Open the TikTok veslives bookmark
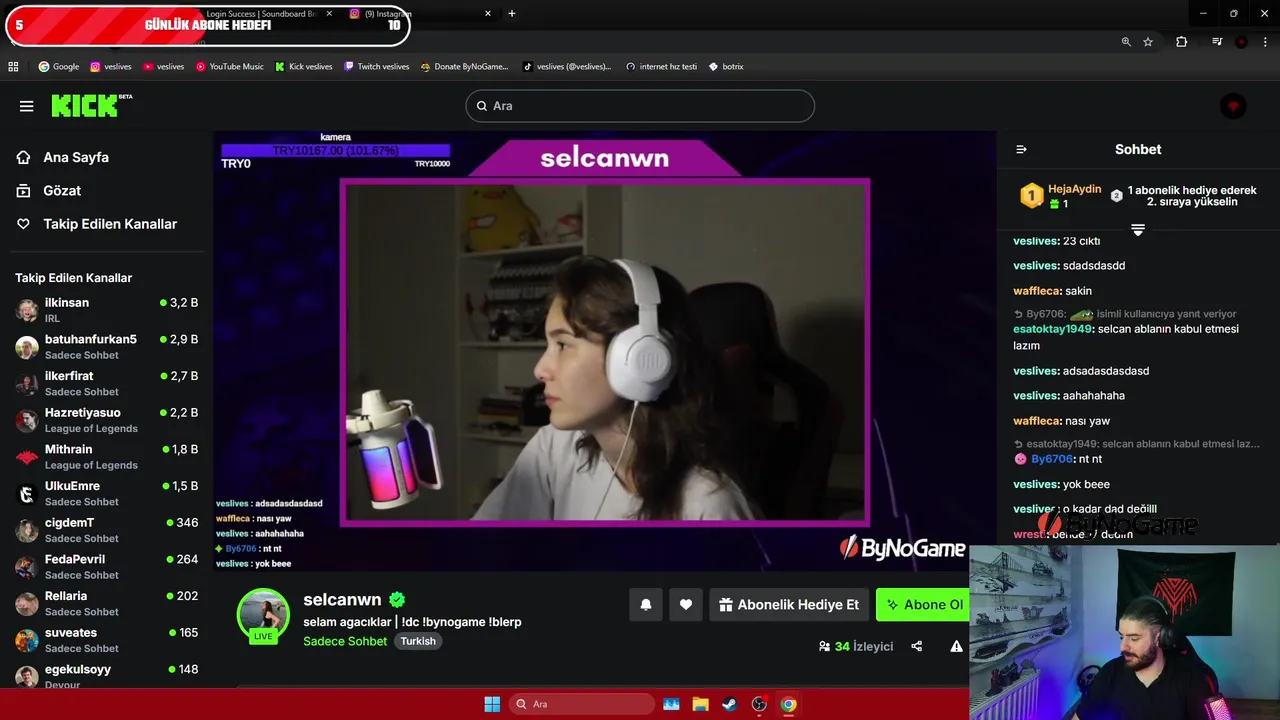The image size is (1280, 720). pyautogui.click(x=566, y=67)
